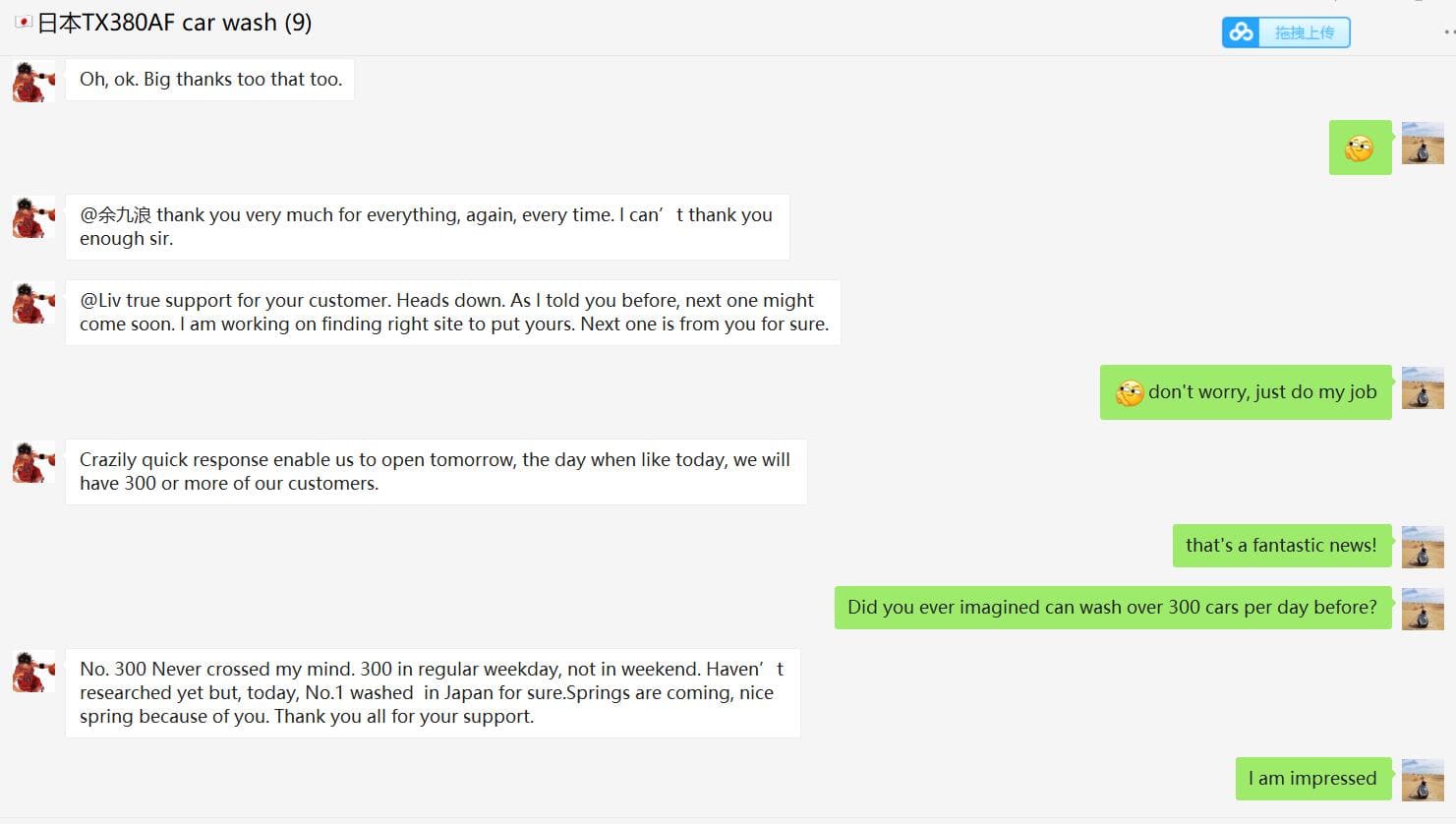Select the 'don't worry, just do my job' message
This screenshot has width=1456, height=824.
pyautogui.click(x=1246, y=392)
